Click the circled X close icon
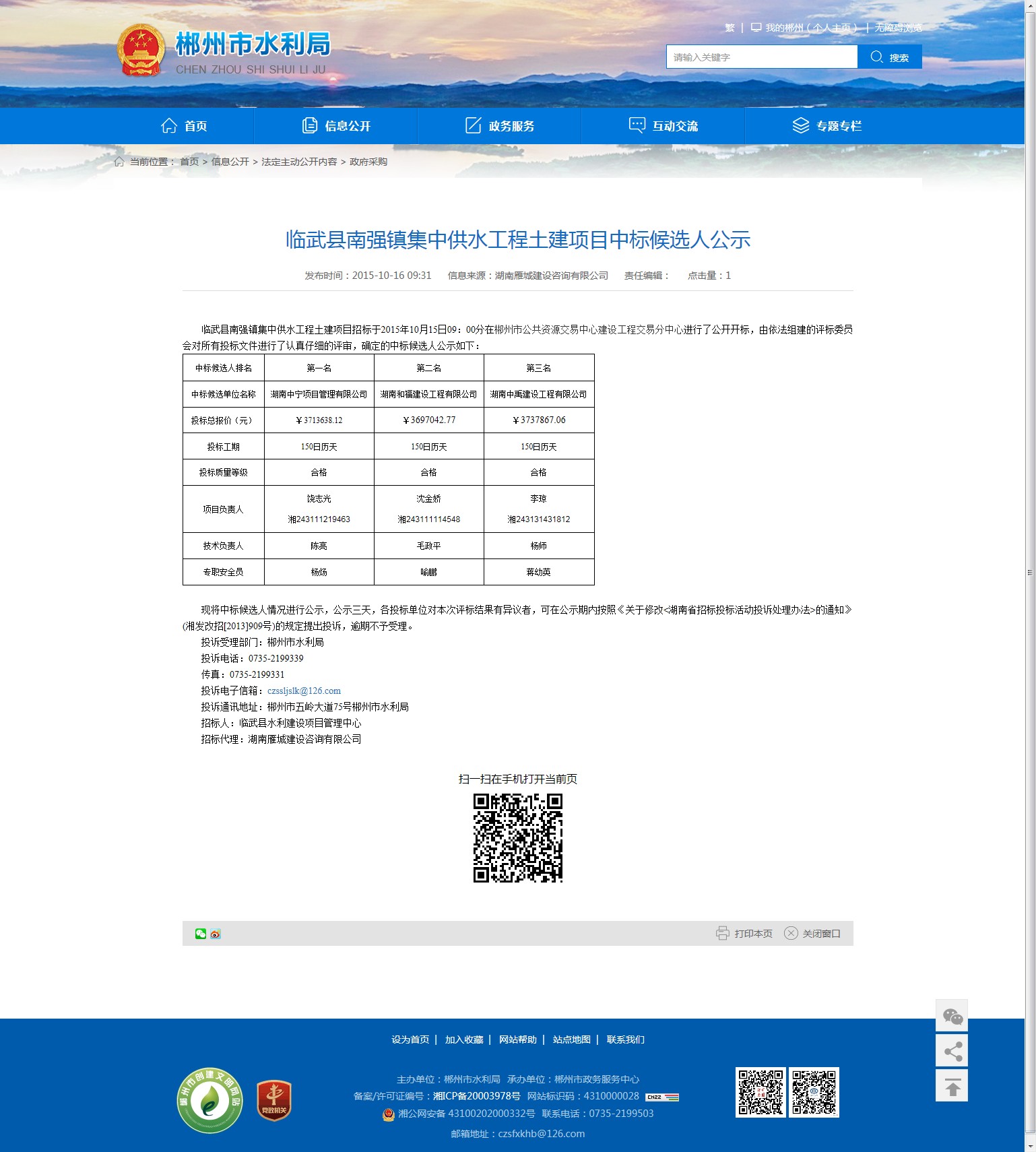Screen dimensions: 1036x1152 (791, 933)
